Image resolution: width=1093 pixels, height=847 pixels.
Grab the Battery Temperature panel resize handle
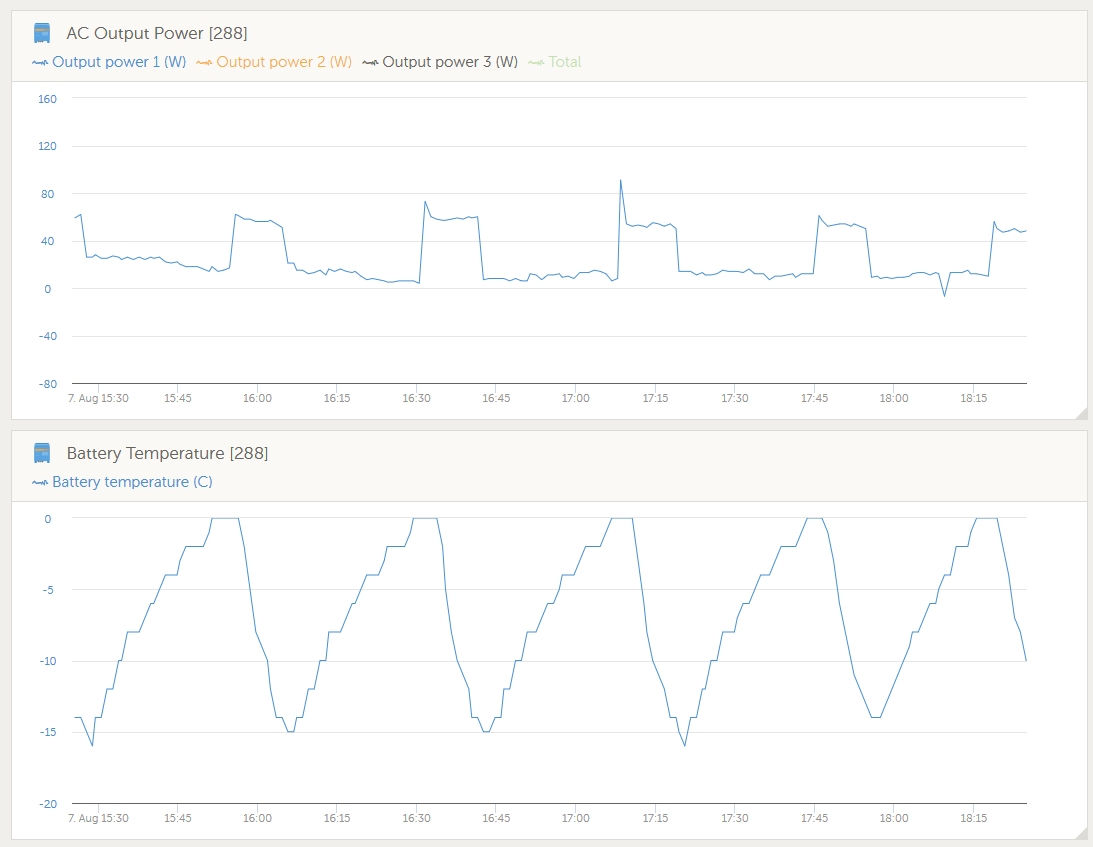pos(1080,832)
